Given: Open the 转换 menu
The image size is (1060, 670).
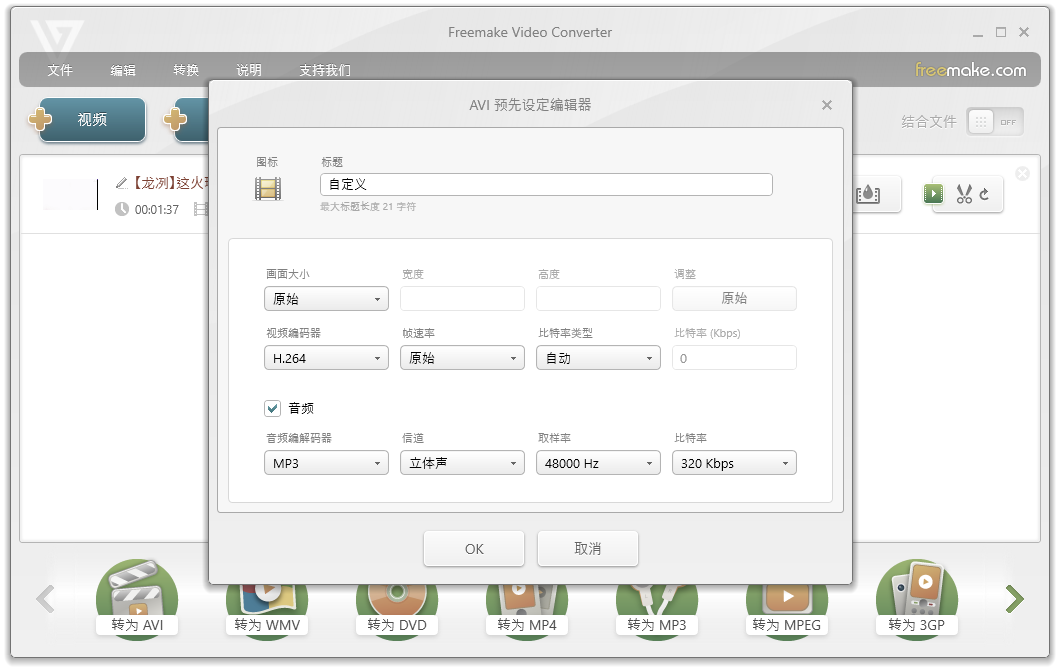Looking at the screenshot, I should (185, 70).
